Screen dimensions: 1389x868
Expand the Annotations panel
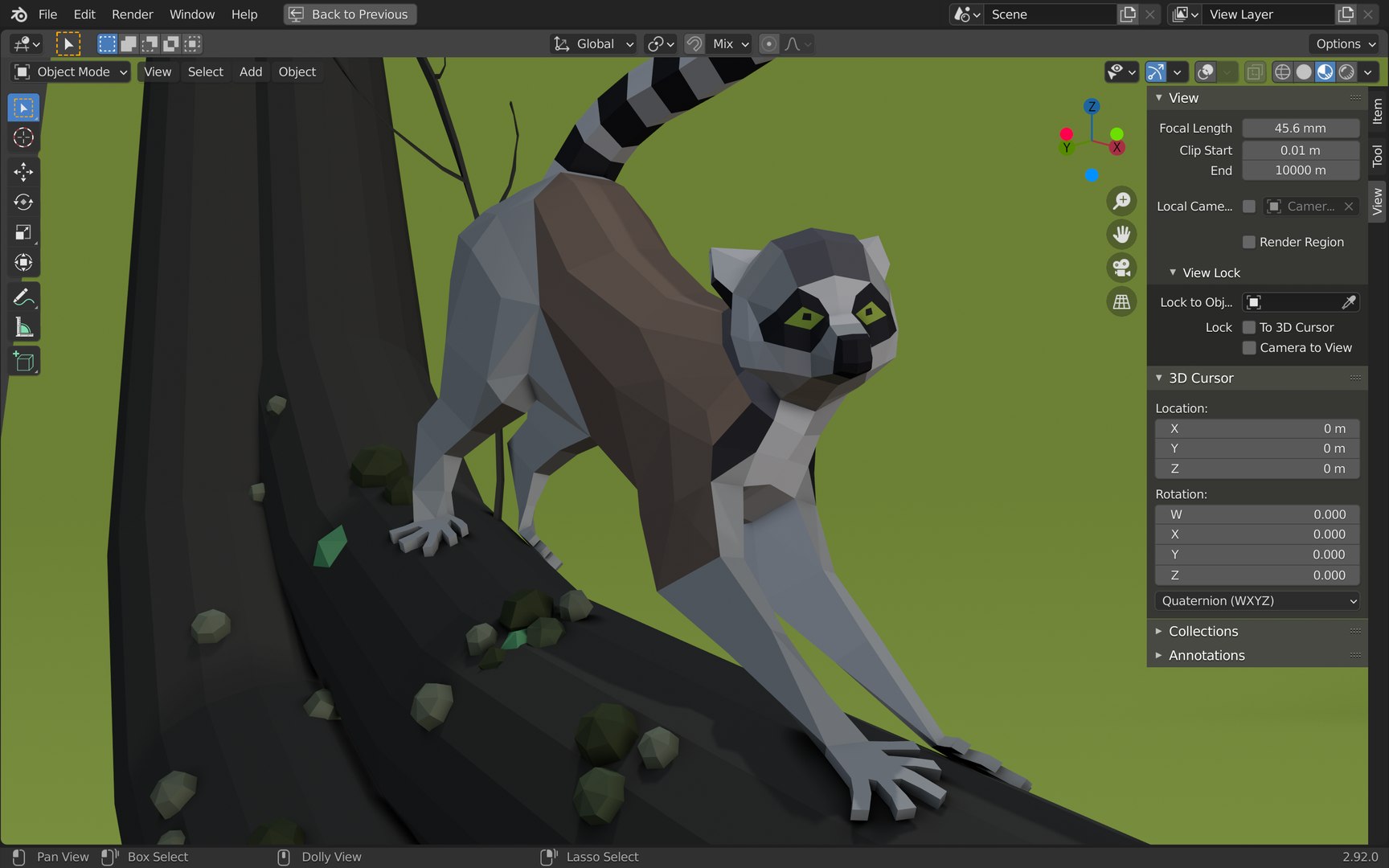coord(1206,656)
